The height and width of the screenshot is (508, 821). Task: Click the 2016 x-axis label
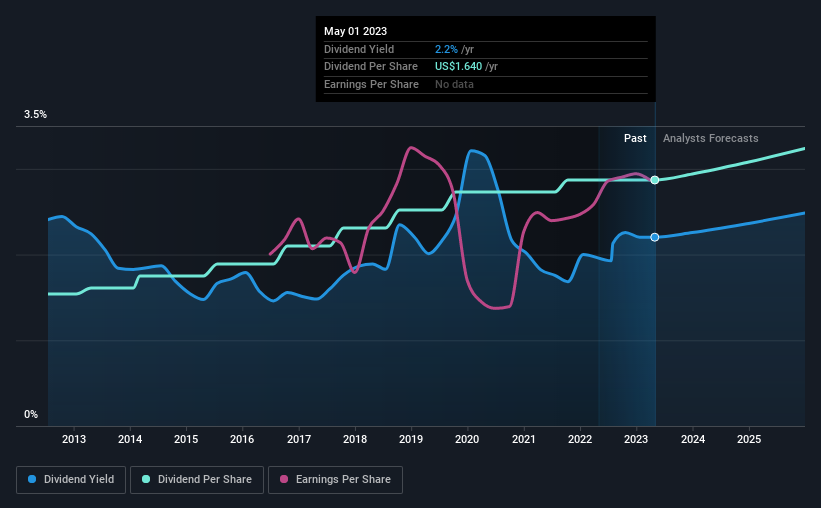[x=242, y=439]
